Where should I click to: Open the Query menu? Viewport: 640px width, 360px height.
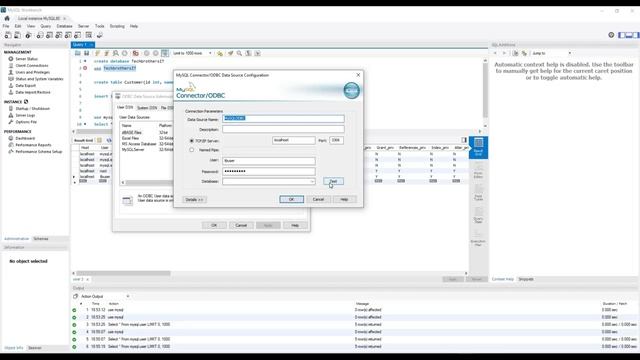point(46,26)
